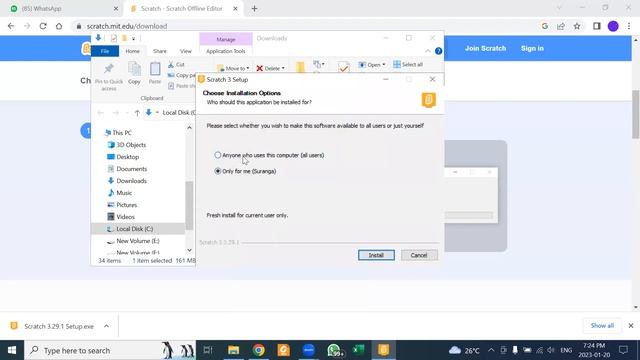The image size is (640, 360).
Task: Click Chrome home button
Action: (x=59, y=26)
